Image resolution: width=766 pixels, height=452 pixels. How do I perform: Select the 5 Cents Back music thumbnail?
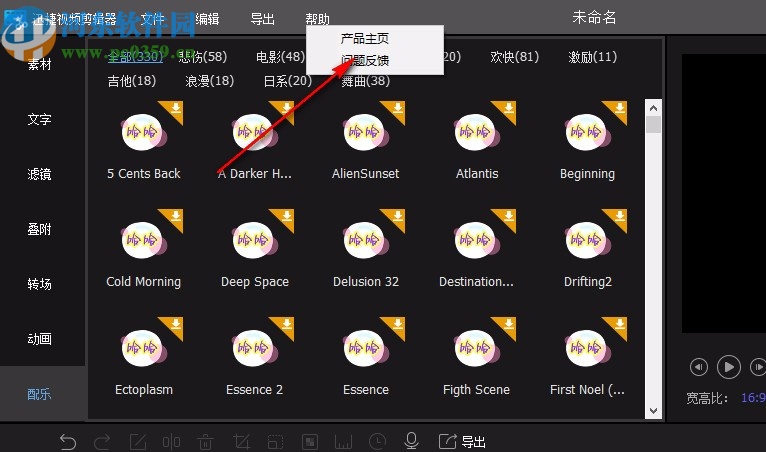[x=144, y=132]
